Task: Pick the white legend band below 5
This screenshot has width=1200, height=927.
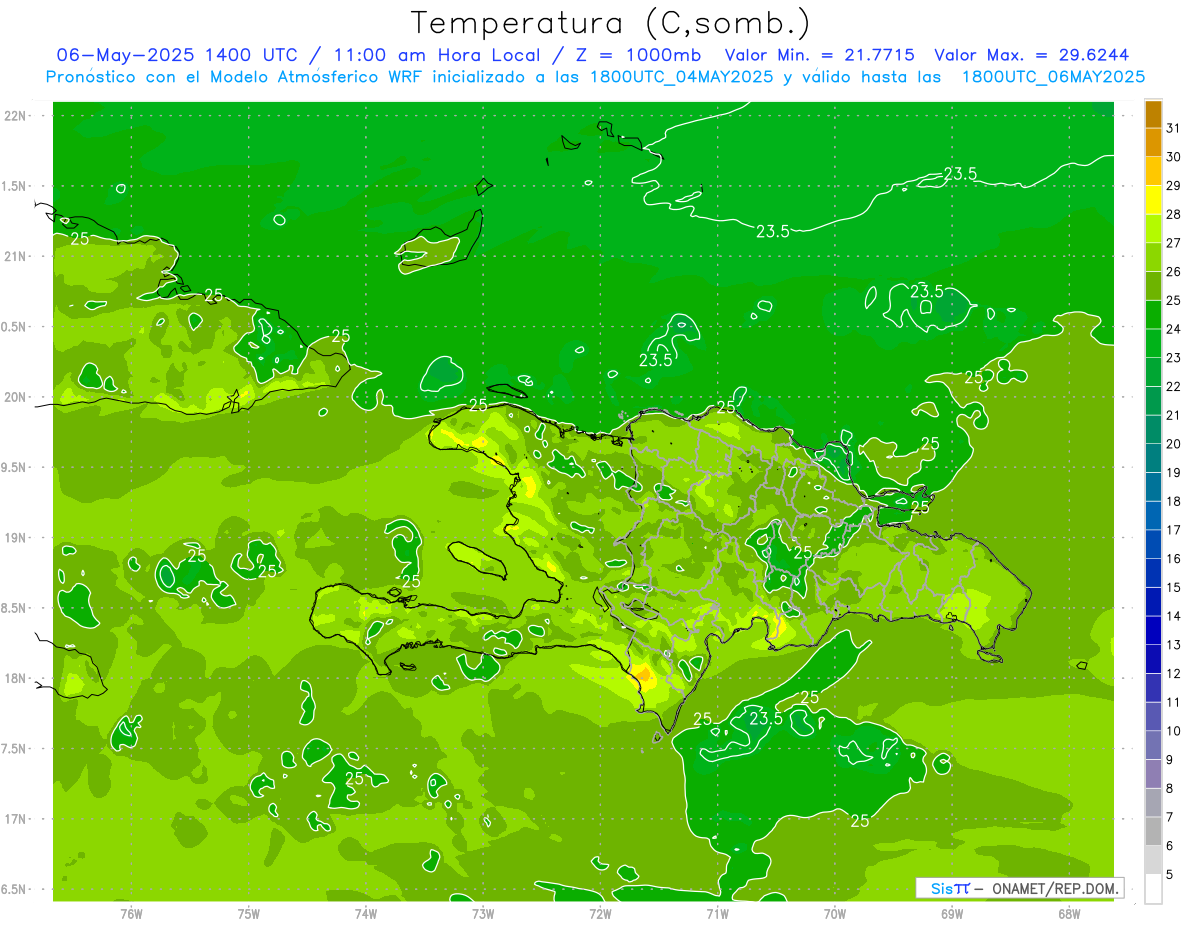Action: (x=1153, y=889)
